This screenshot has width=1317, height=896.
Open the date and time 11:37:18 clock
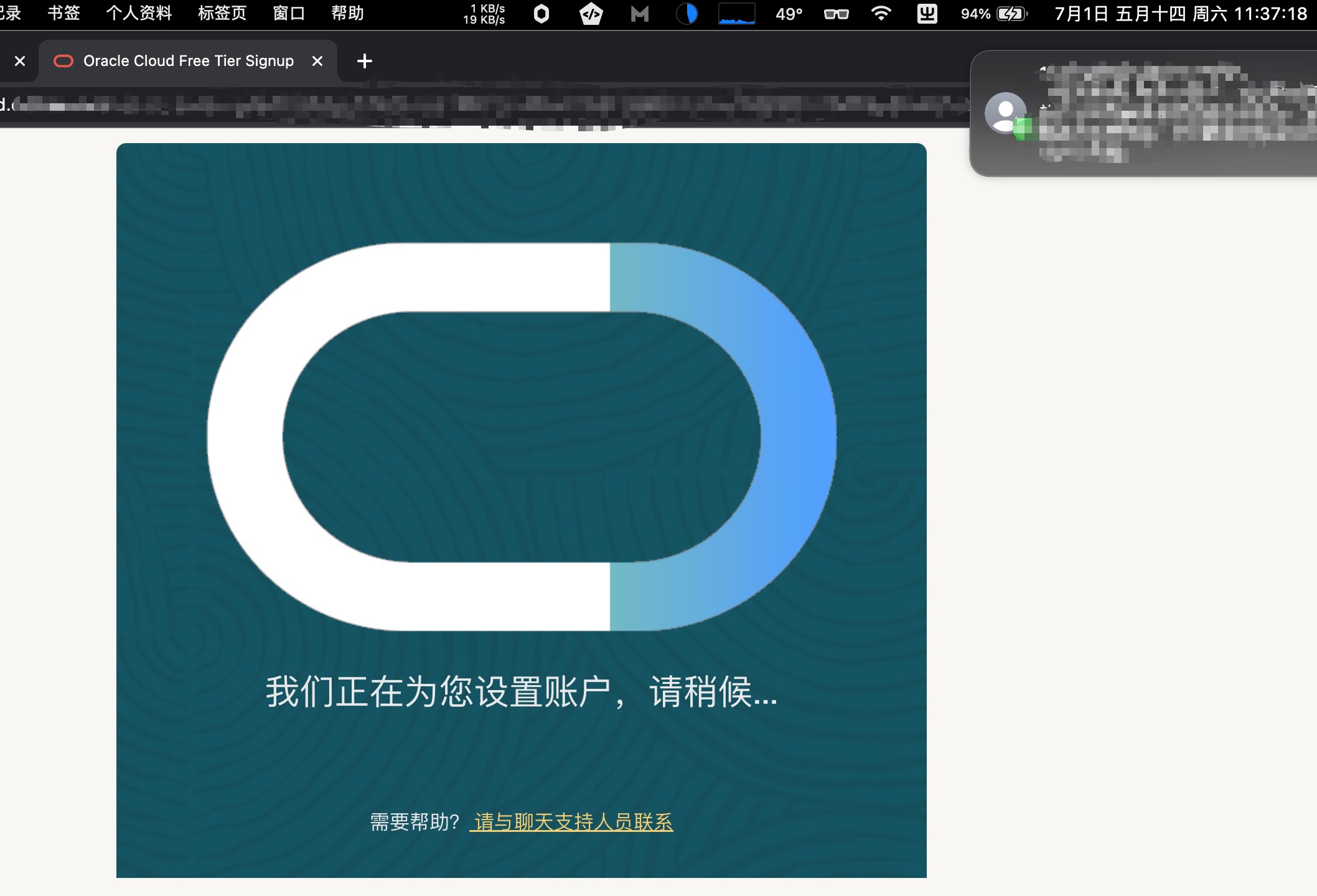(x=1181, y=14)
